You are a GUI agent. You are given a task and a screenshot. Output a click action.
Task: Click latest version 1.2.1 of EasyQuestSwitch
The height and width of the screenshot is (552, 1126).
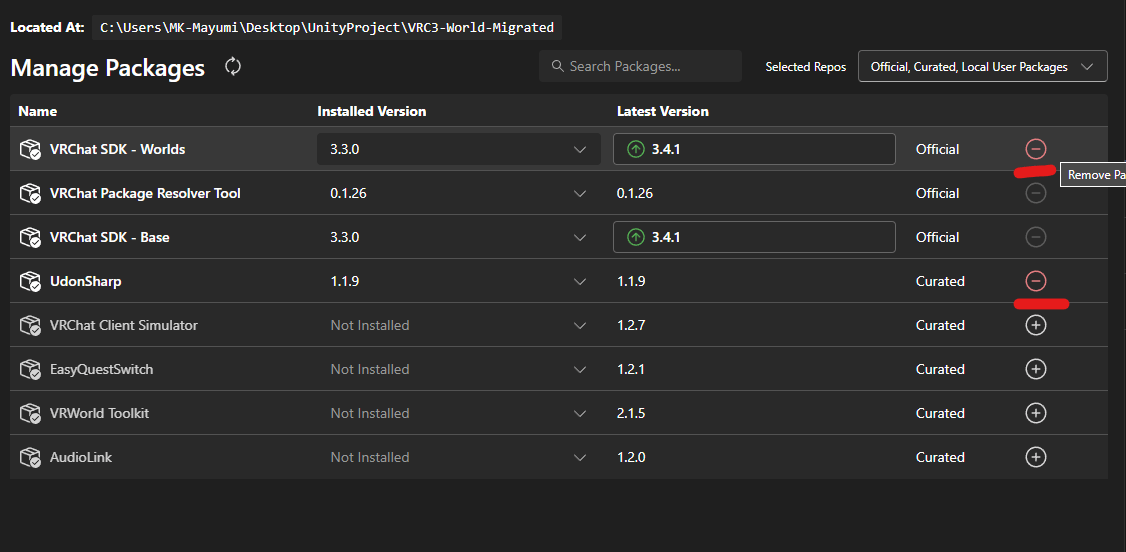(x=631, y=369)
